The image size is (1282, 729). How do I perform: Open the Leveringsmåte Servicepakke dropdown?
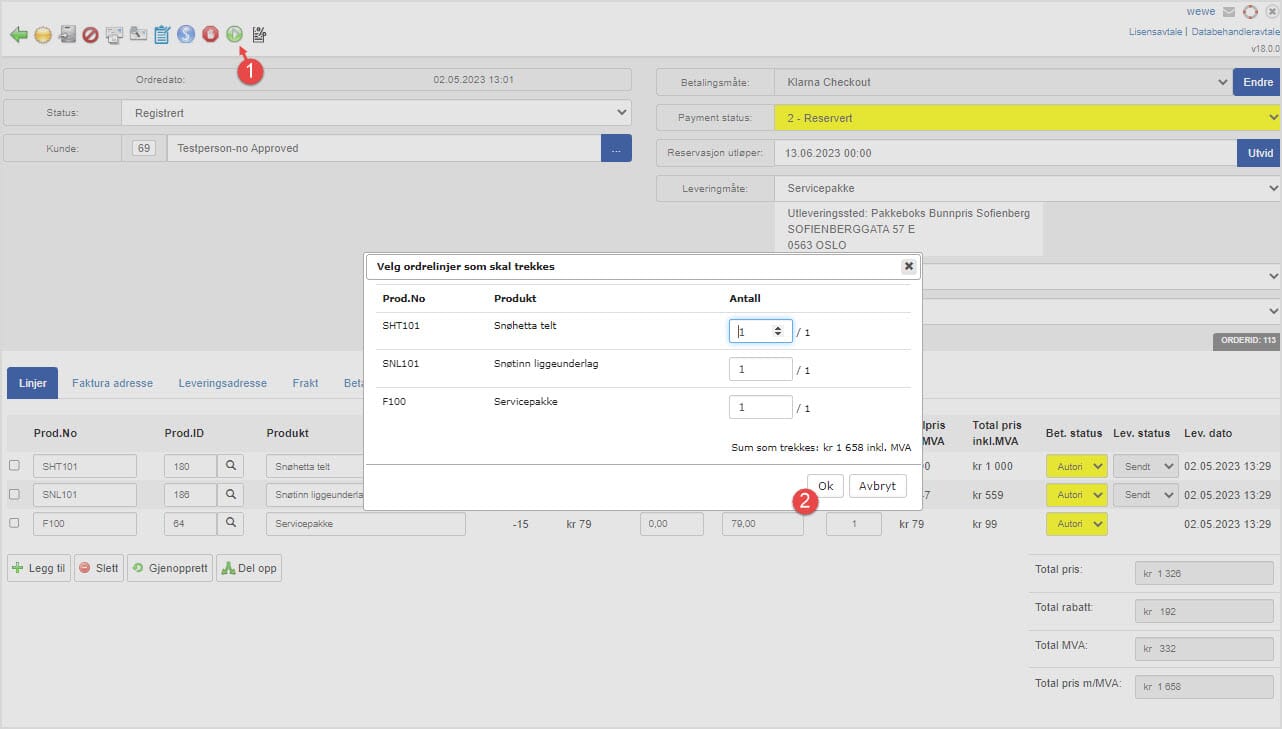click(1027, 188)
